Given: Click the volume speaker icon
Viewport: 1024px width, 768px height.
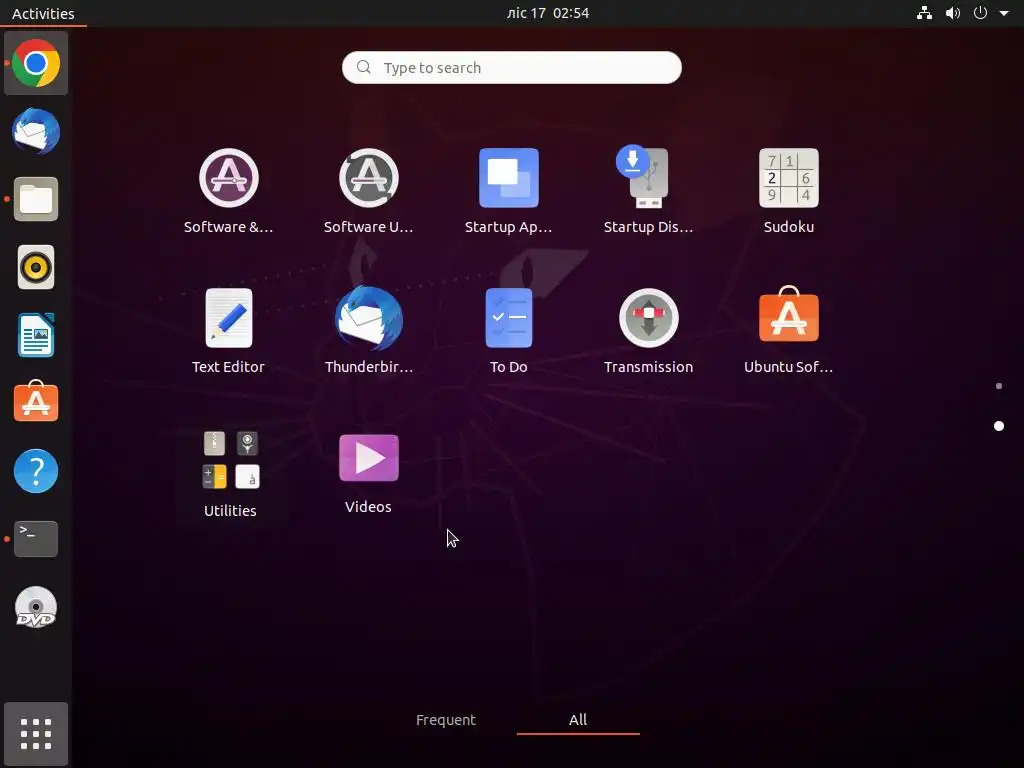Looking at the screenshot, I should [x=953, y=13].
